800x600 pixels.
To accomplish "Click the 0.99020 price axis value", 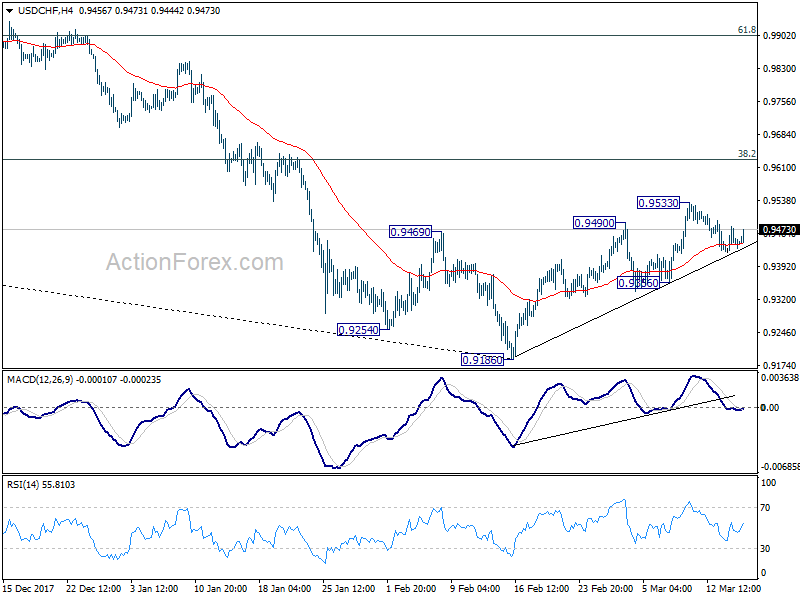I will 780,36.
